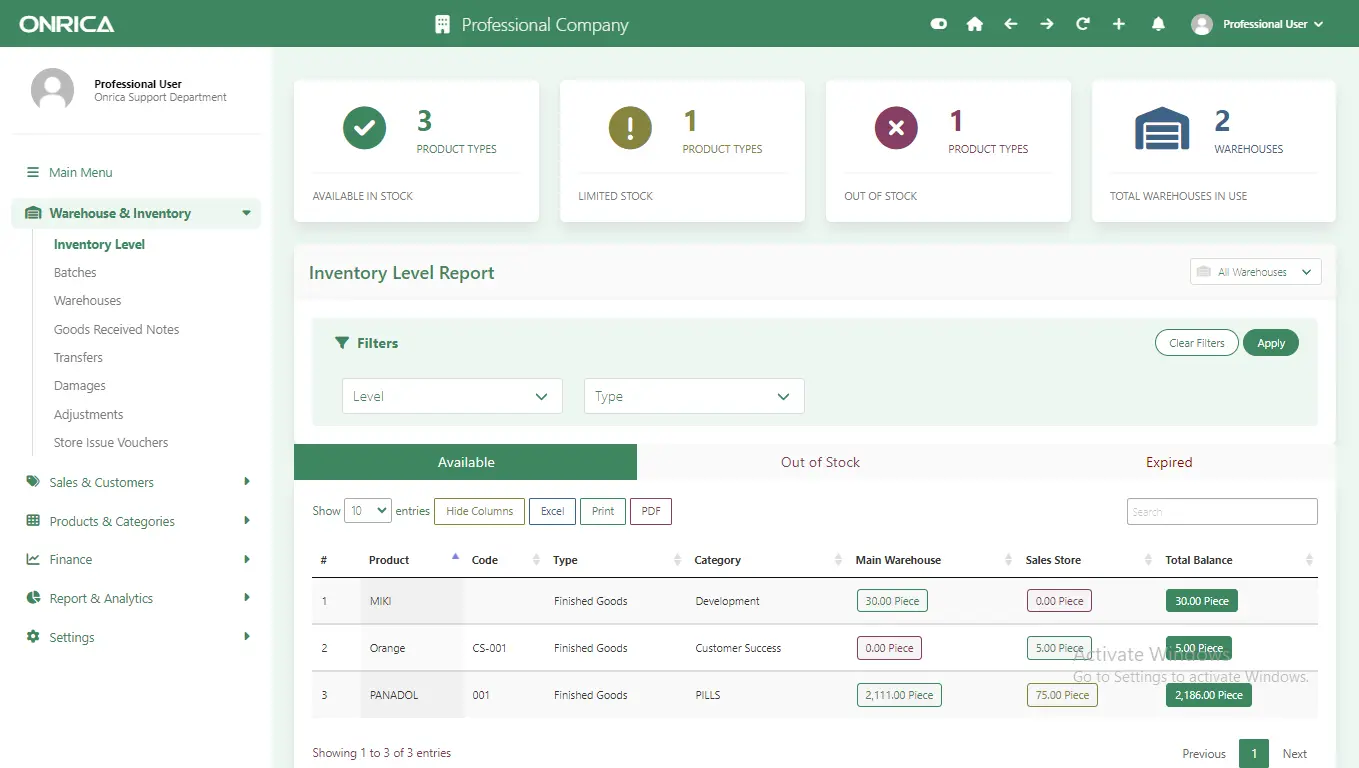Click the green checkmark Available in Stock icon
1359x768 pixels.
364,128
